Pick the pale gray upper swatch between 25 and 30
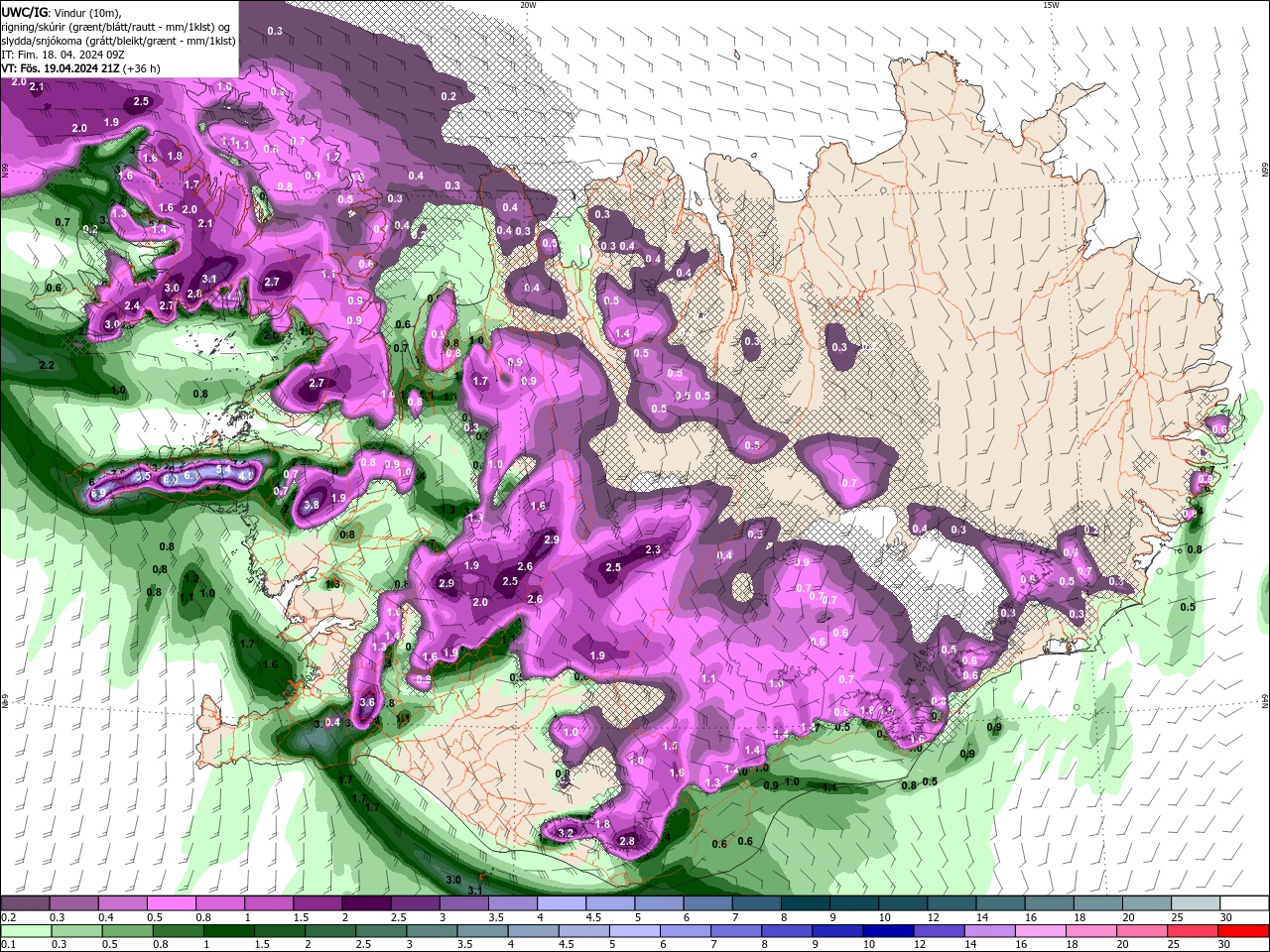This screenshot has width=1270, height=952. [x=1196, y=903]
